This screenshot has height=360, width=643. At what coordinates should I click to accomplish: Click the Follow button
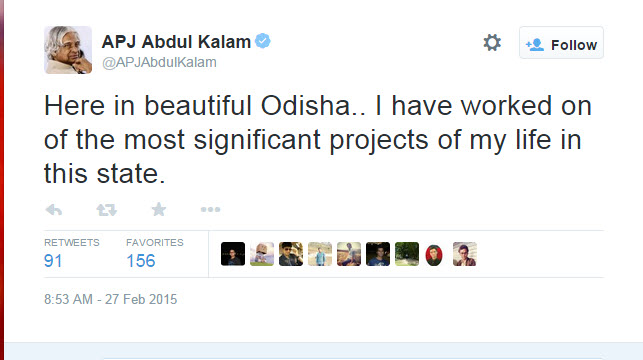click(x=561, y=43)
